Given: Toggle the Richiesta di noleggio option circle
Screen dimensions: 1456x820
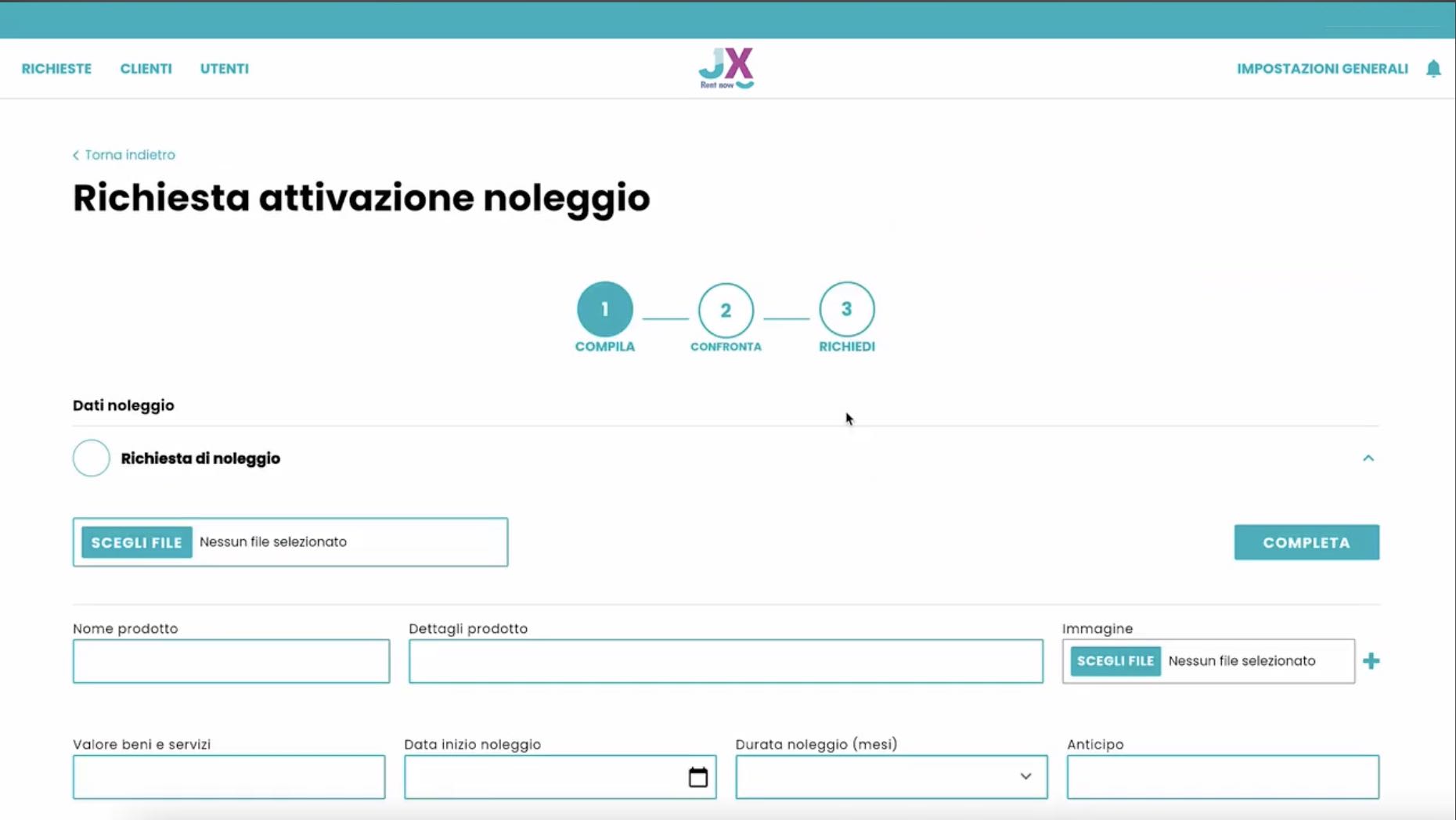Looking at the screenshot, I should 91,458.
